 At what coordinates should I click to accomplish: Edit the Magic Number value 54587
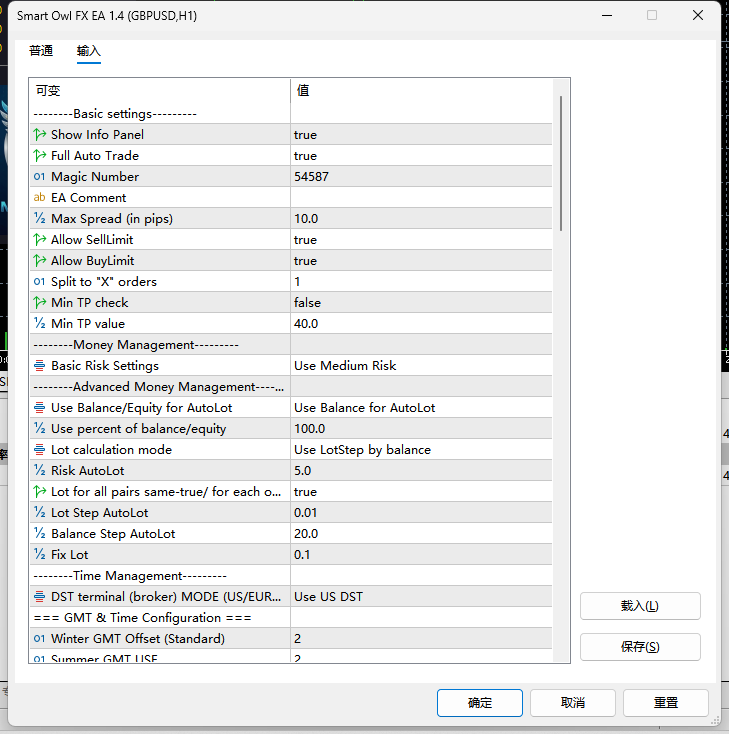(421, 177)
